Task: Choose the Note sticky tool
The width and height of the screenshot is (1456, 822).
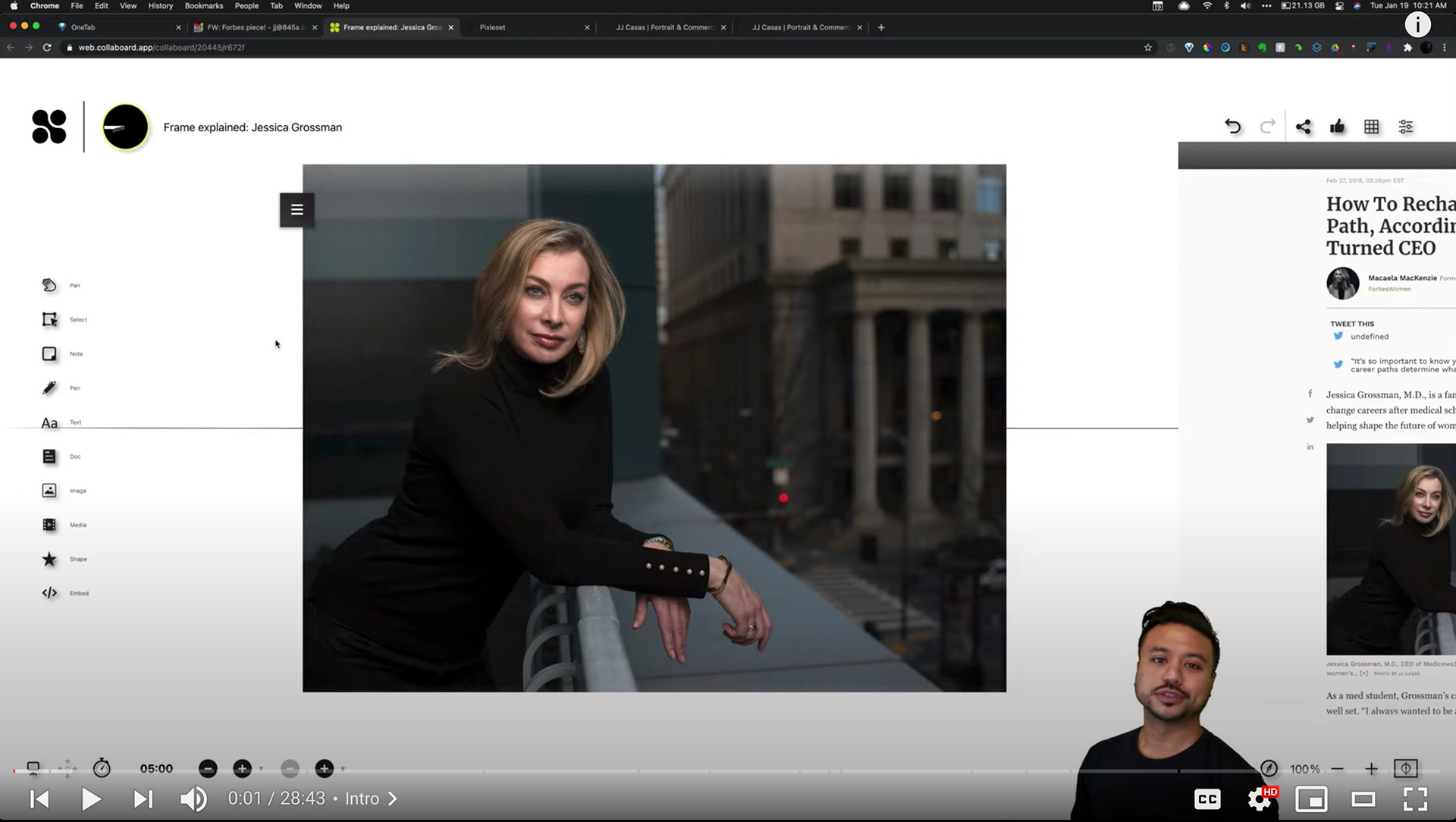Action: tap(49, 354)
